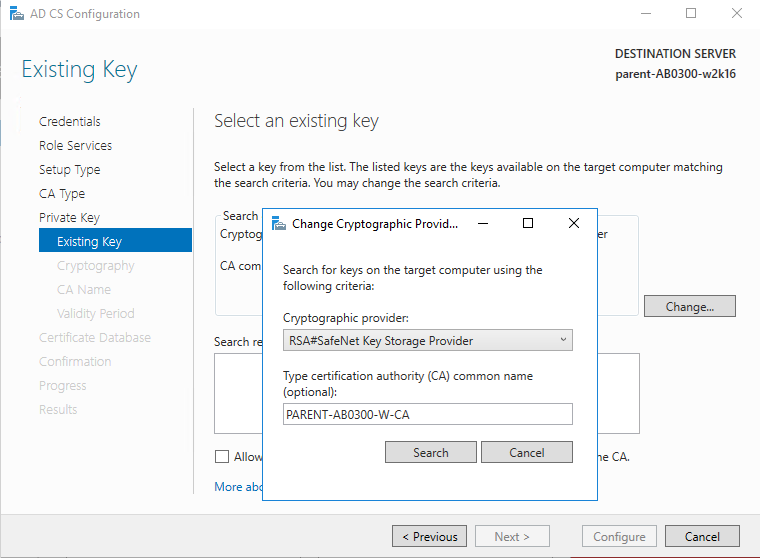Click the parent-AB0300-w2k16 server name
Screen dimensions: 760x558
676,74
